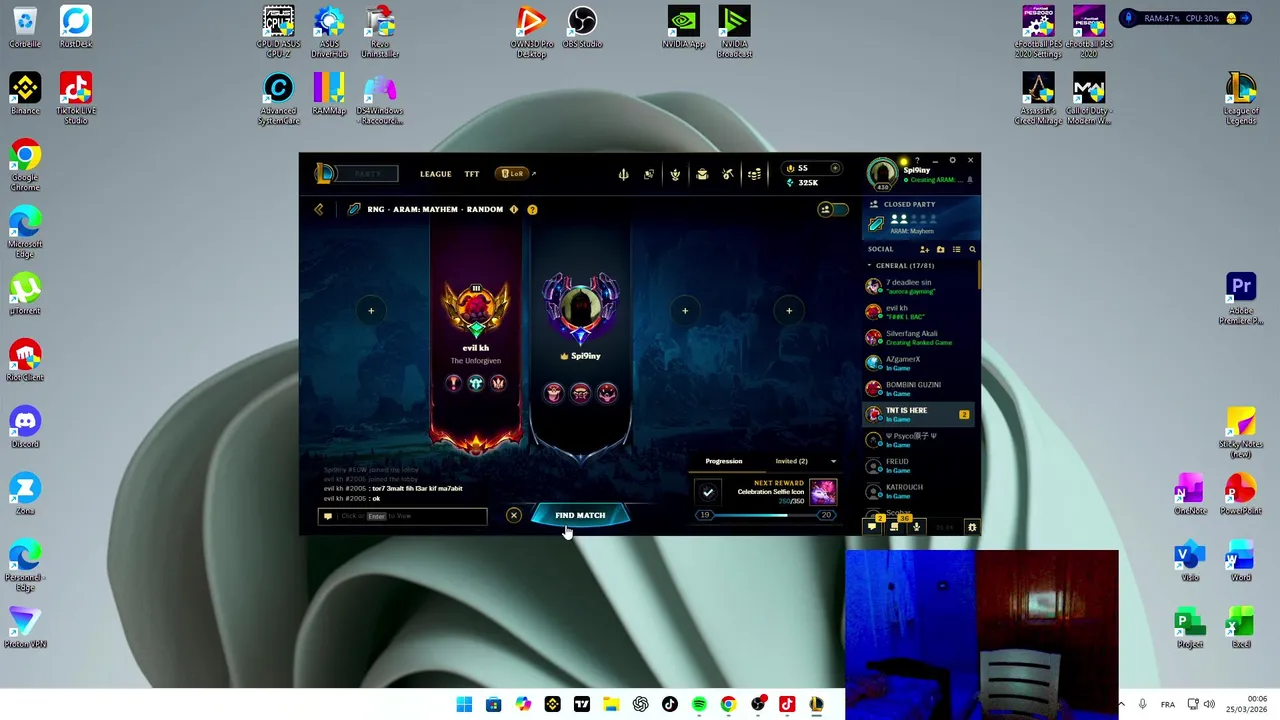
Task: Click the CLOSED PARTY header in Social panel
Action: [909, 204]
